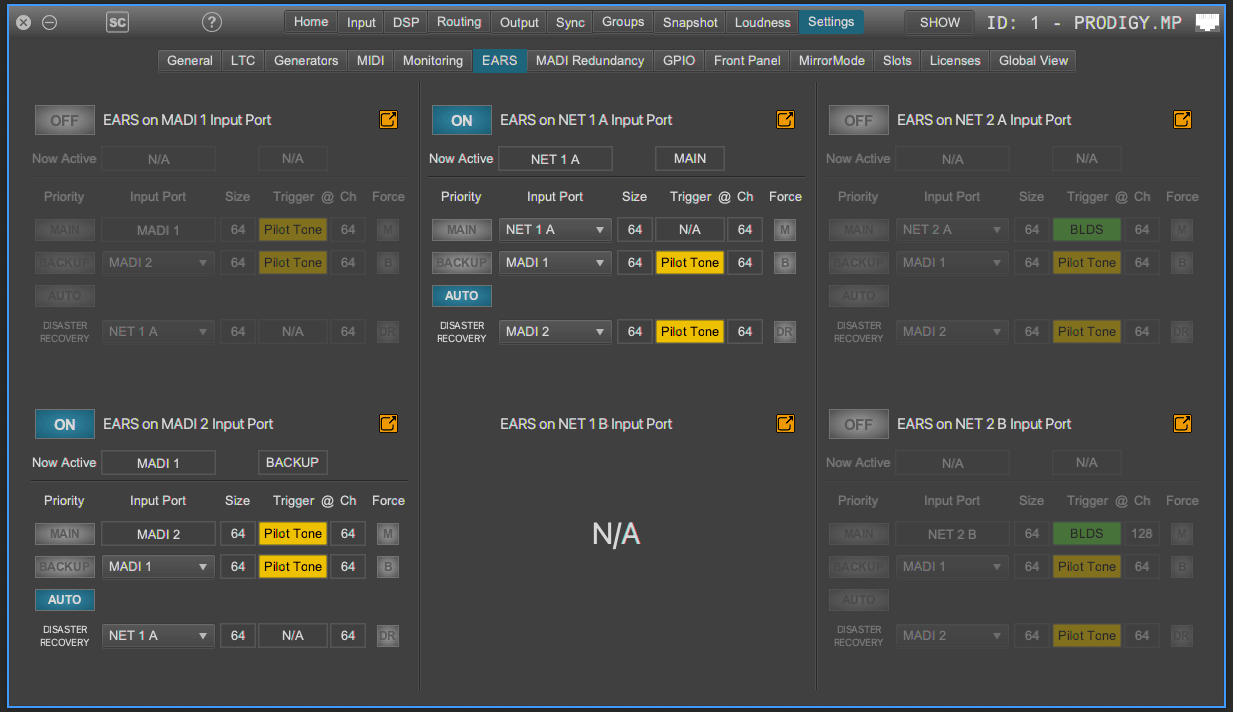Open the Loudness tab

click(762, 22)
